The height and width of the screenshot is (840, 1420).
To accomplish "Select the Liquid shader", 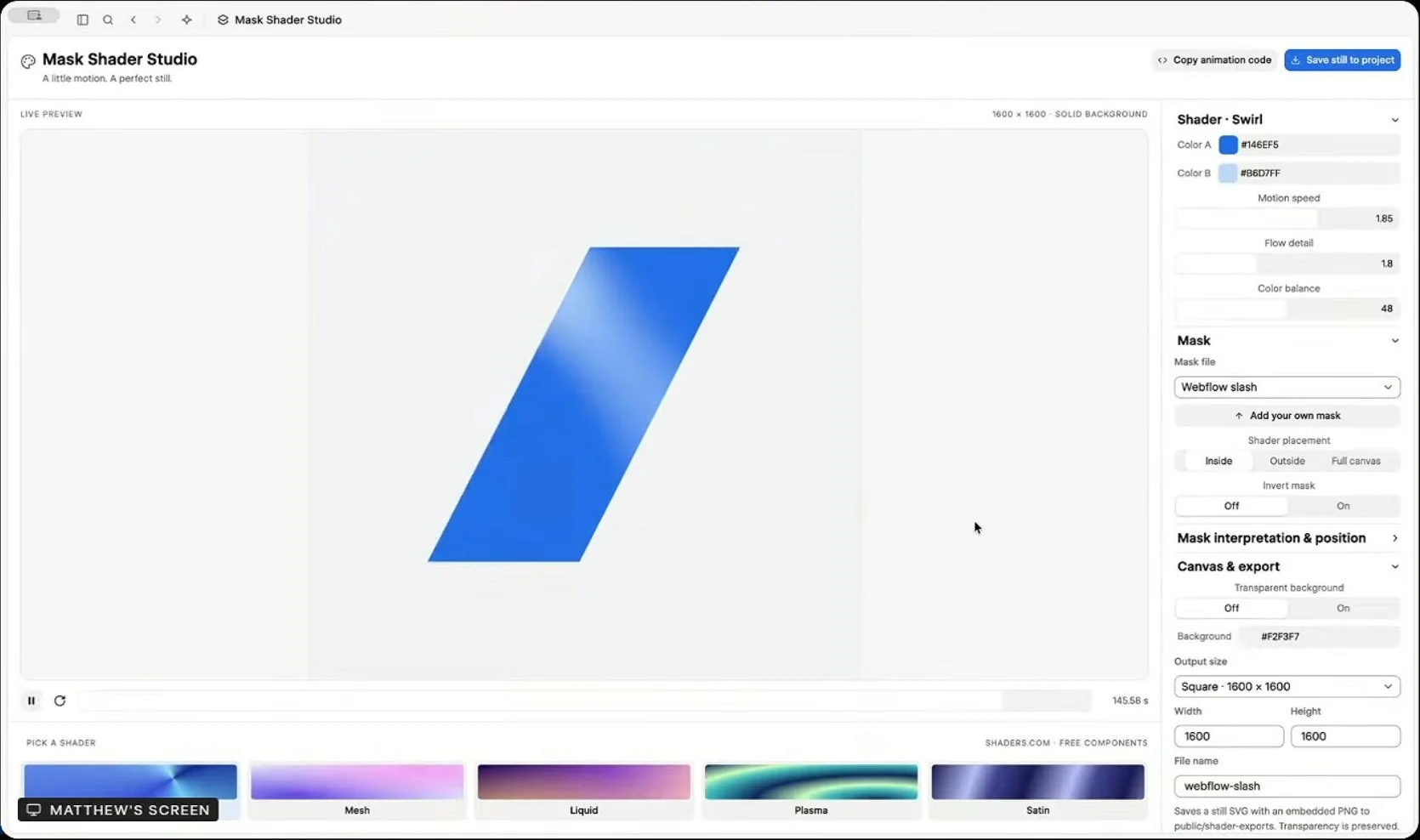I will tap(583, 791).
